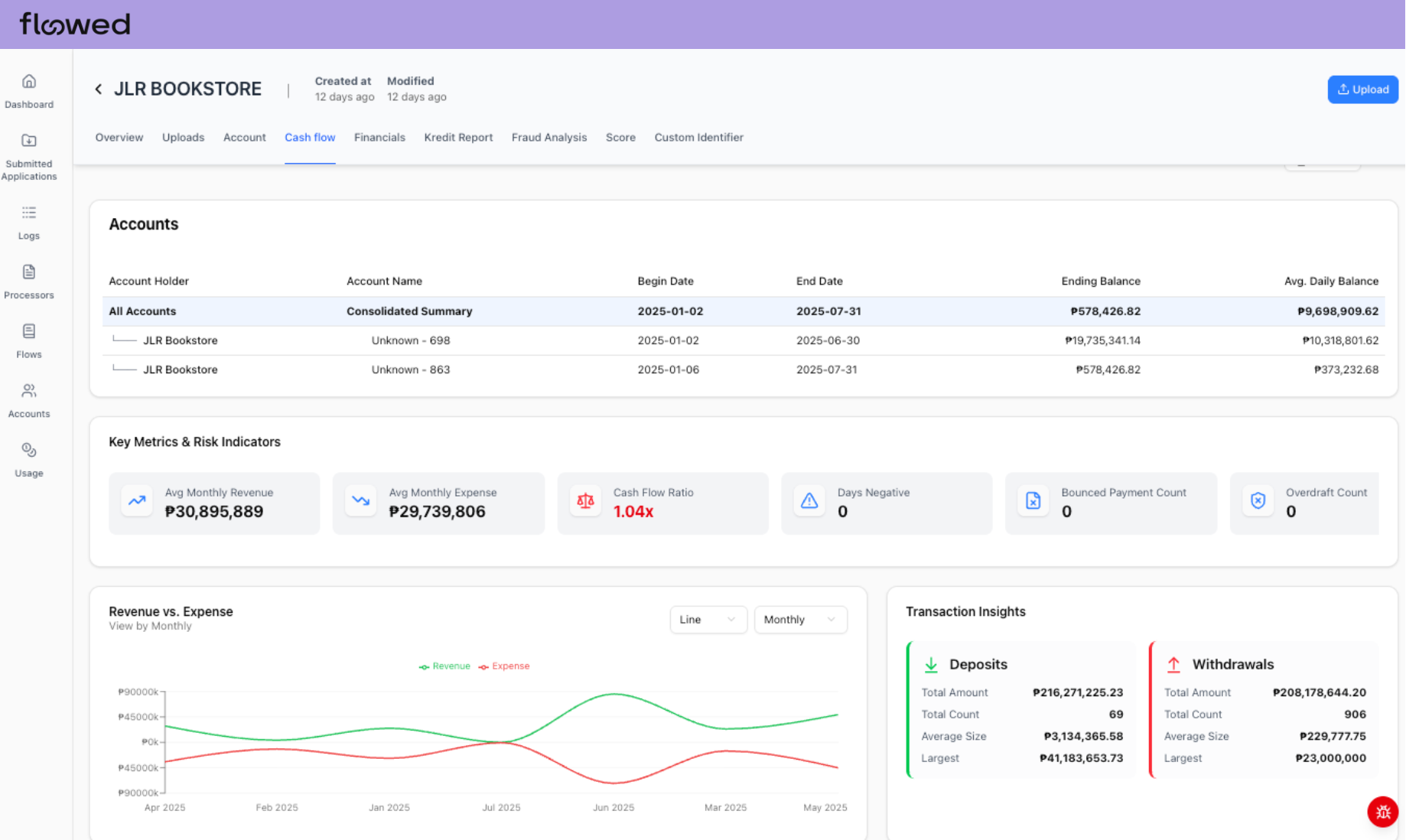The width and height of the screenshot is (1406, 840).
Task: Switch to the Fraud Analysis tab
Action: click(548, 138)
